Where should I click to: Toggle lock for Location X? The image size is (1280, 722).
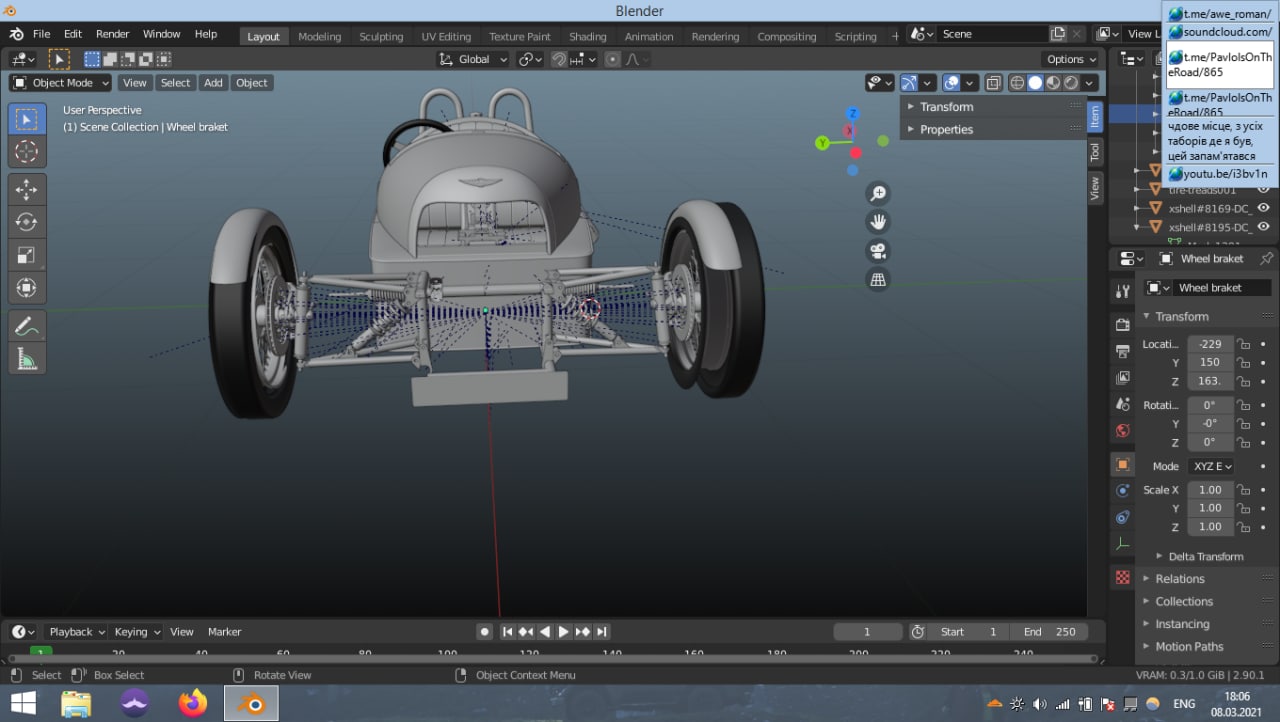[x=1243, y=344]
